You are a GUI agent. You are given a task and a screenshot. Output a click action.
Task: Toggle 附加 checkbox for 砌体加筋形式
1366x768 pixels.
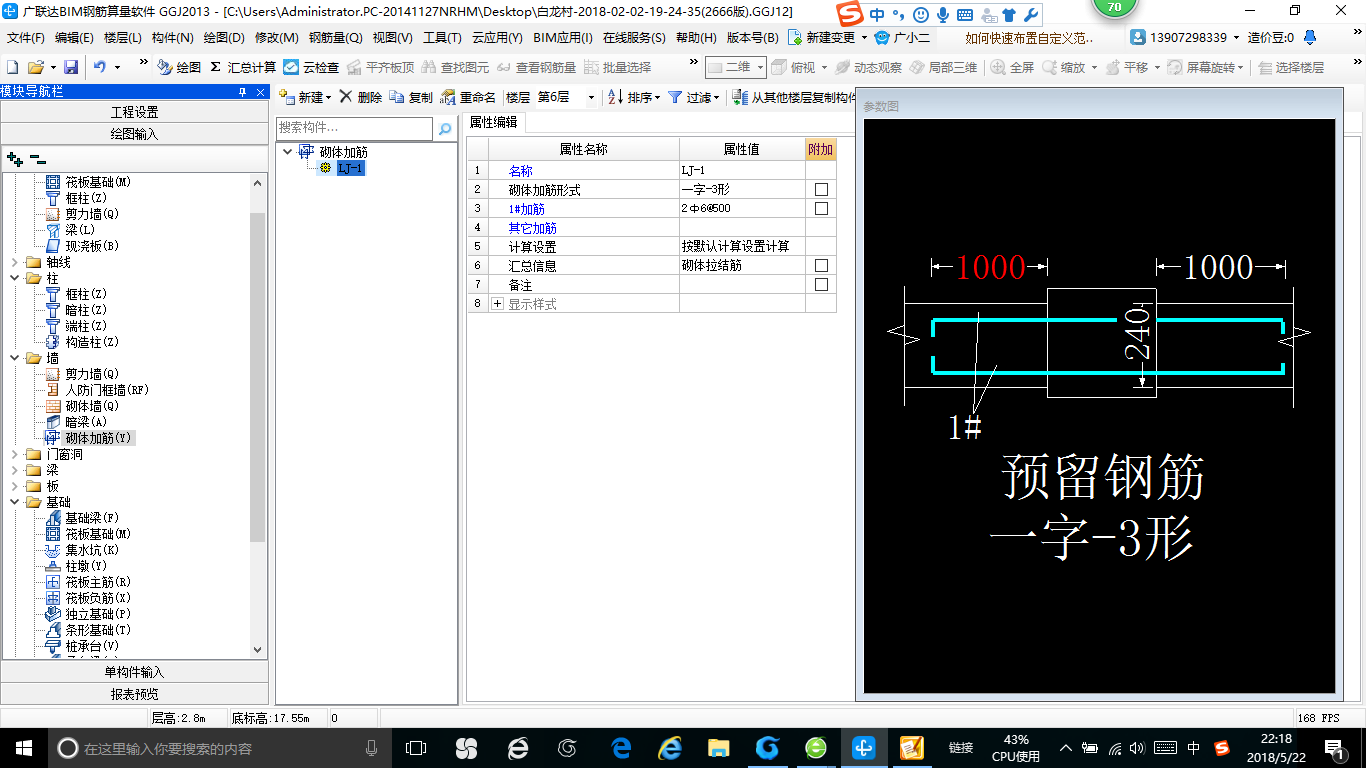tap(821, 189)
